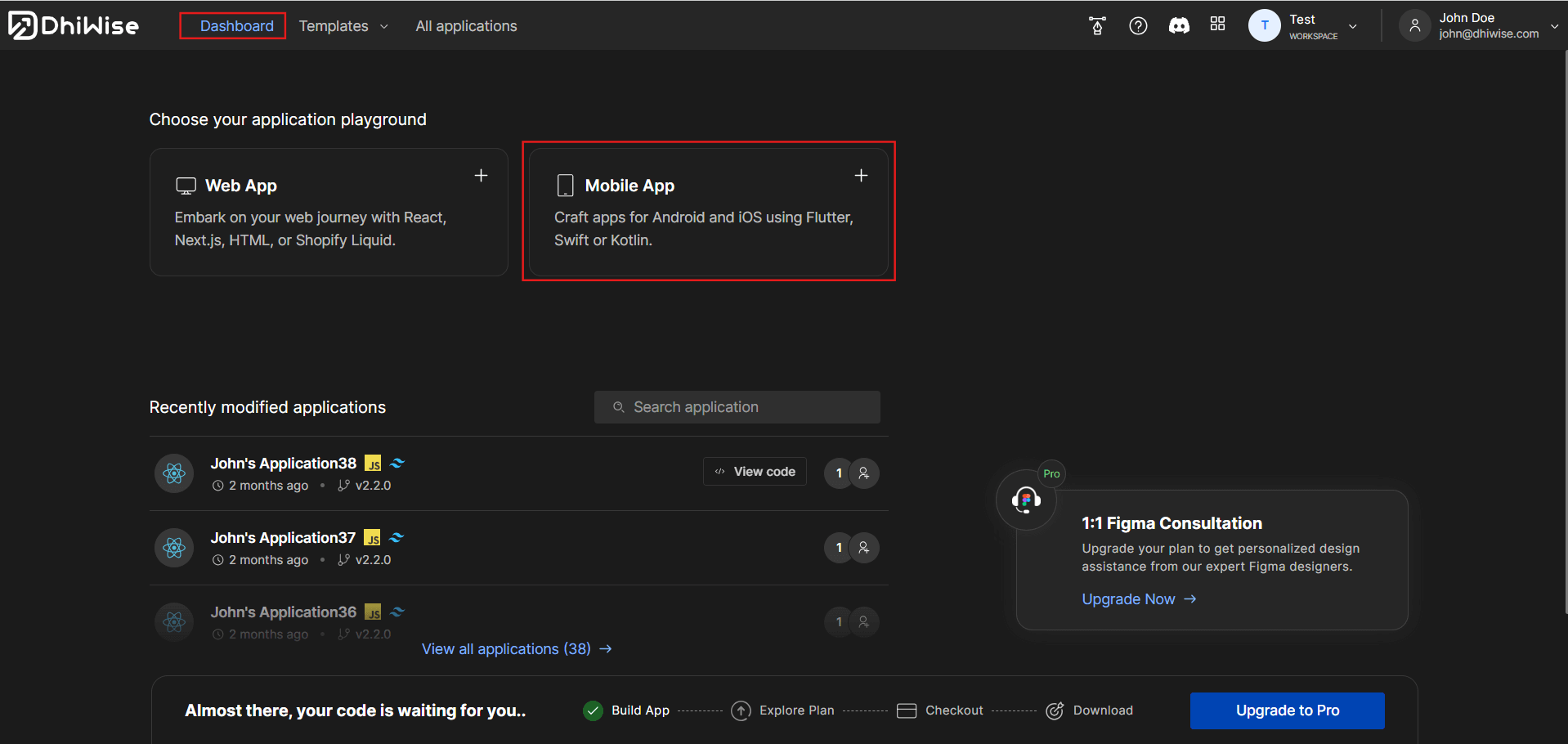Go to All applications
1568x744 pixels.
(466, 26)
